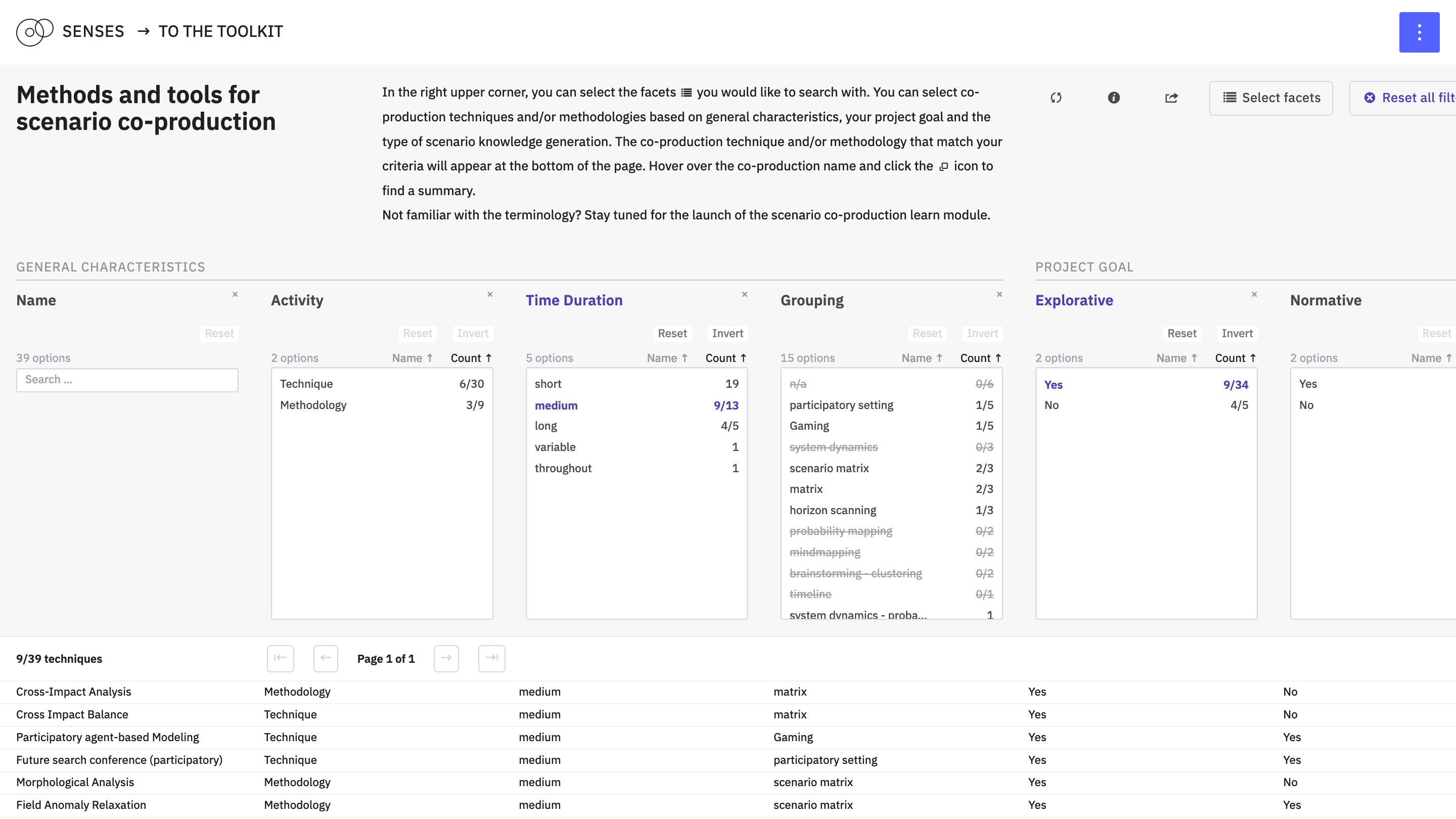Image resolution: width=1456 pixels, height=819 pixels.
Task: Select the Technique activity option
Action: (306, 384)
